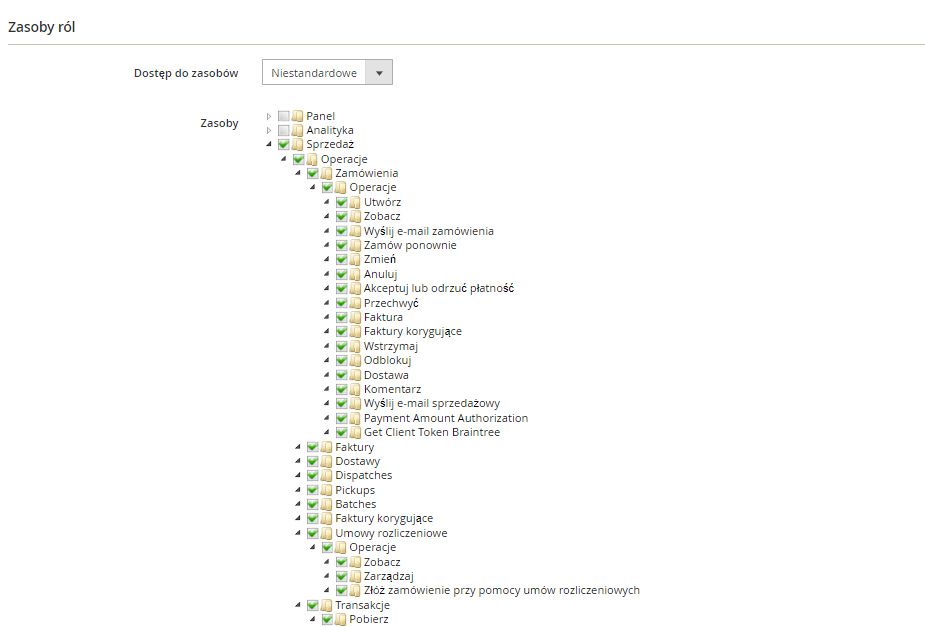
Task: Click the Get Client Token Braintree folder icon
Action: tap(355, 432)
